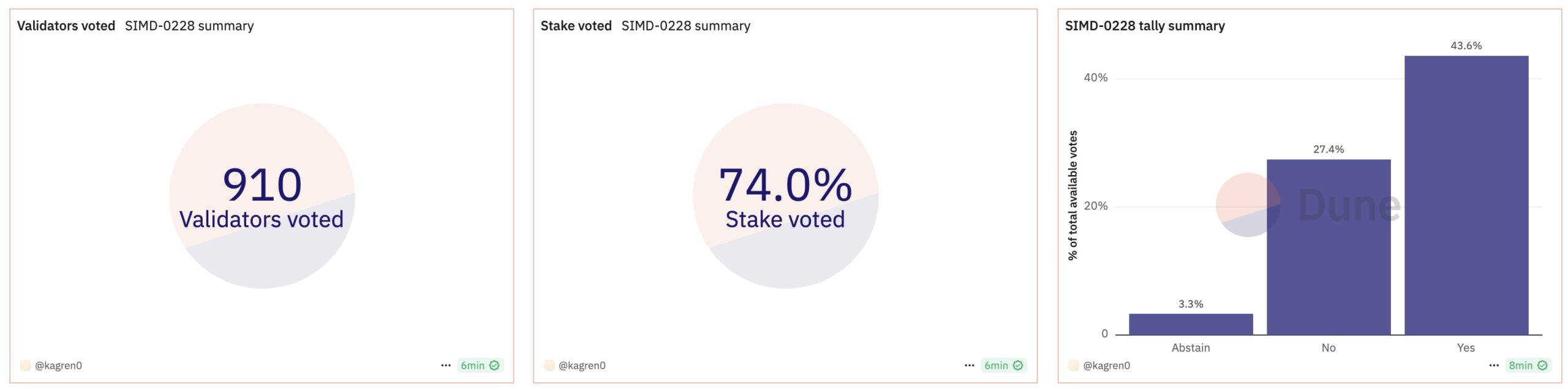Open @kagren0 profile link under tally summary
1568x389 pixels.
tap(1106, 365)
